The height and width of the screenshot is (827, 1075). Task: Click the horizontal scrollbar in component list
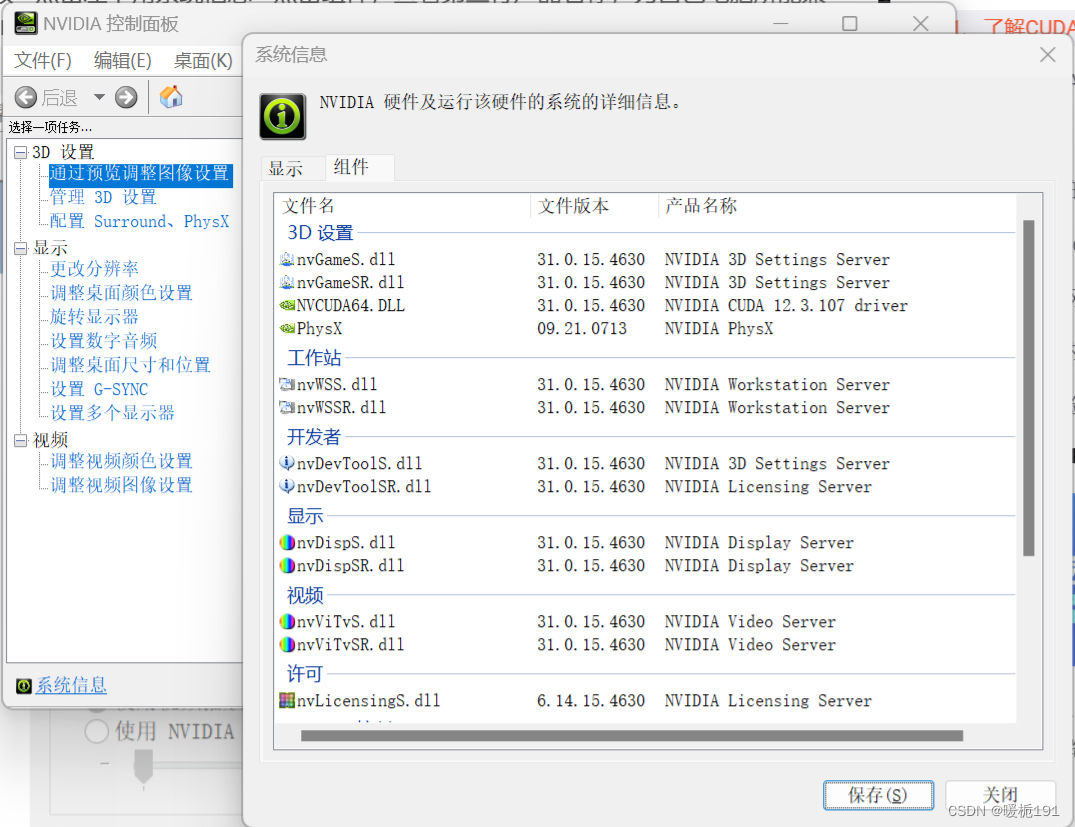[631, 736]
